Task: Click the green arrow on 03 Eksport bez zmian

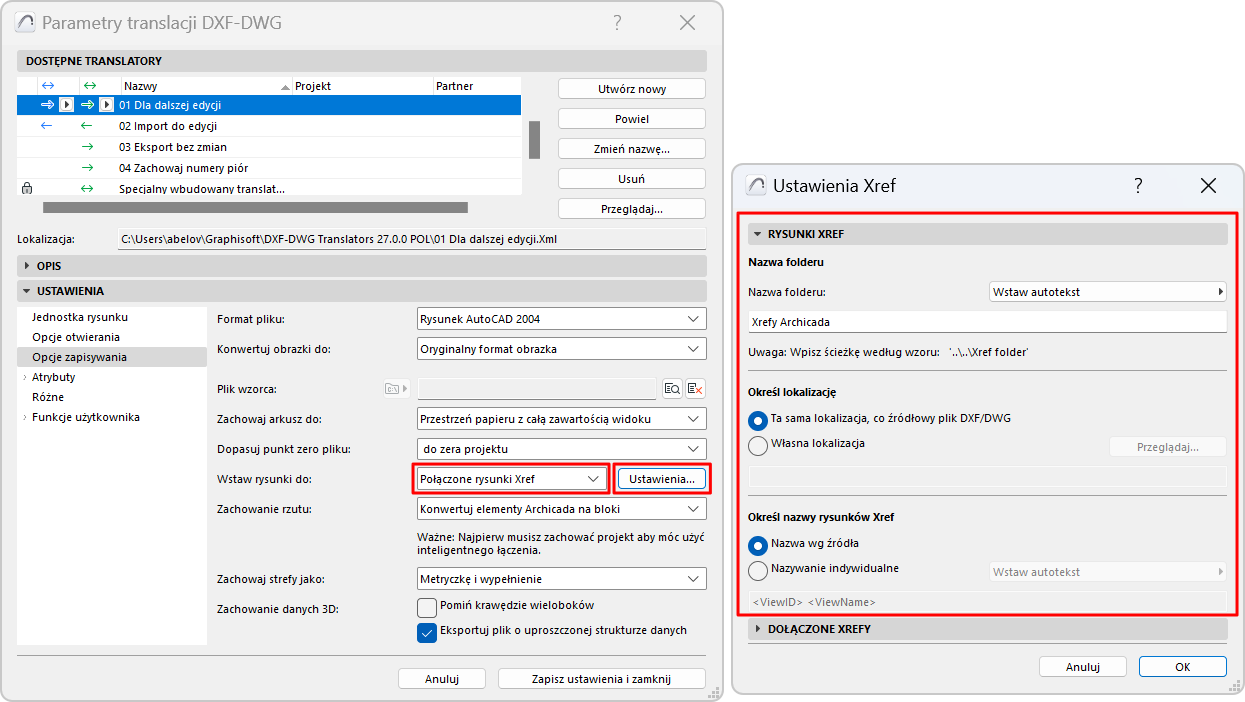Action: tap(87, 147)
